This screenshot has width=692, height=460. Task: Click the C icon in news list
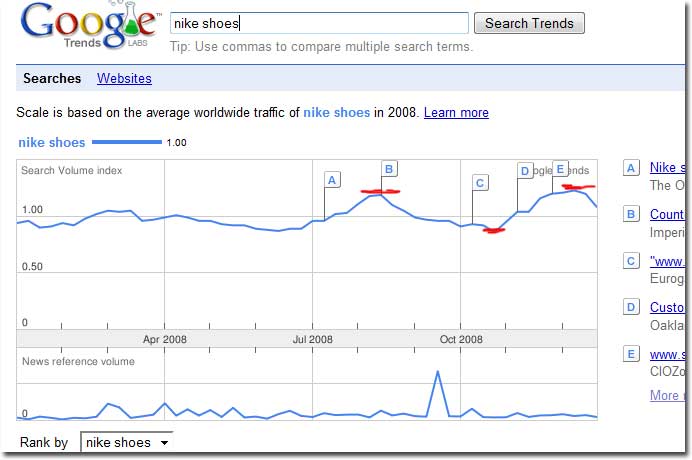coord(631,261)
